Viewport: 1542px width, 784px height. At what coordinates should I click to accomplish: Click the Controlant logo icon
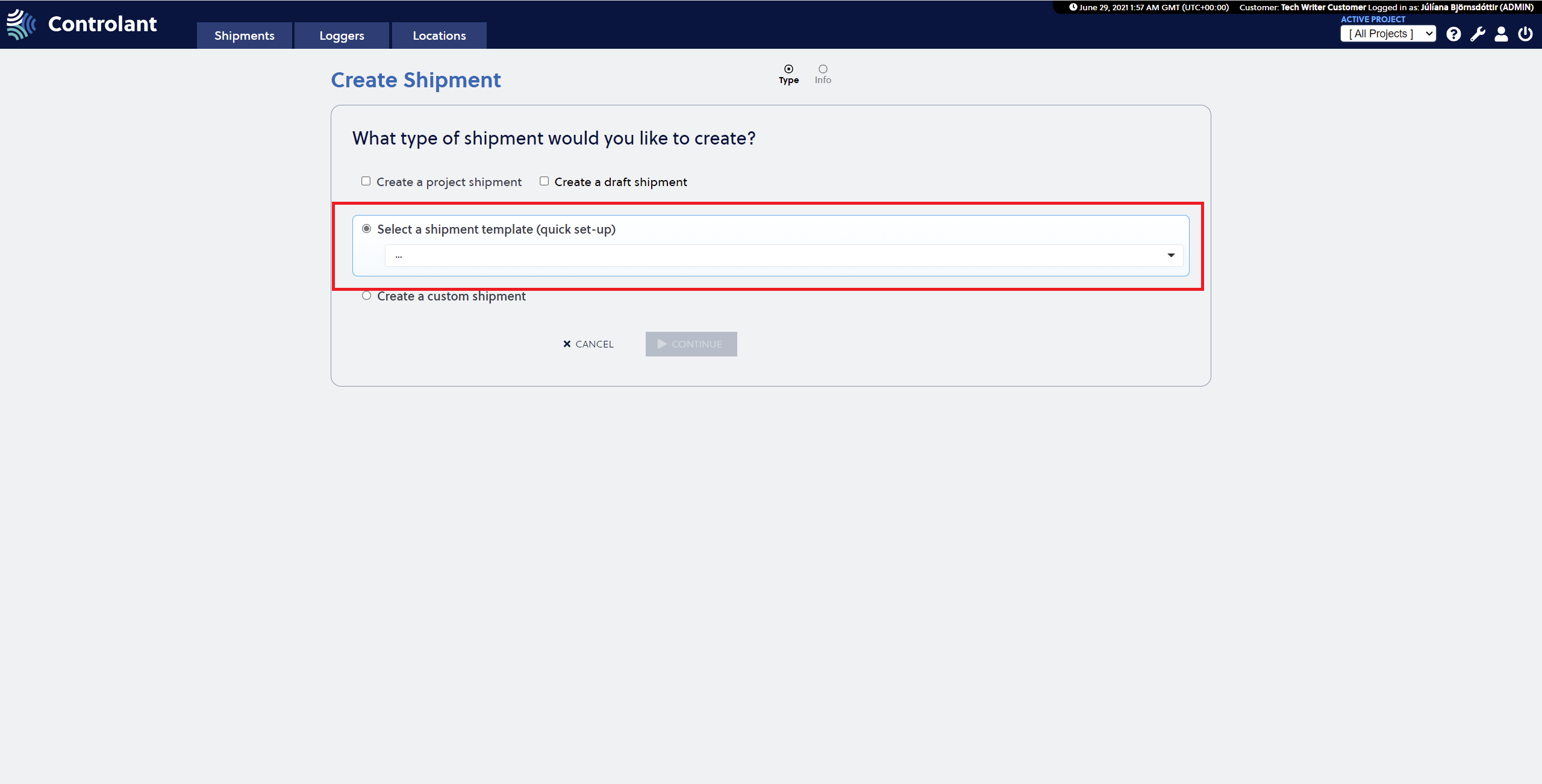tap(22, 24)
